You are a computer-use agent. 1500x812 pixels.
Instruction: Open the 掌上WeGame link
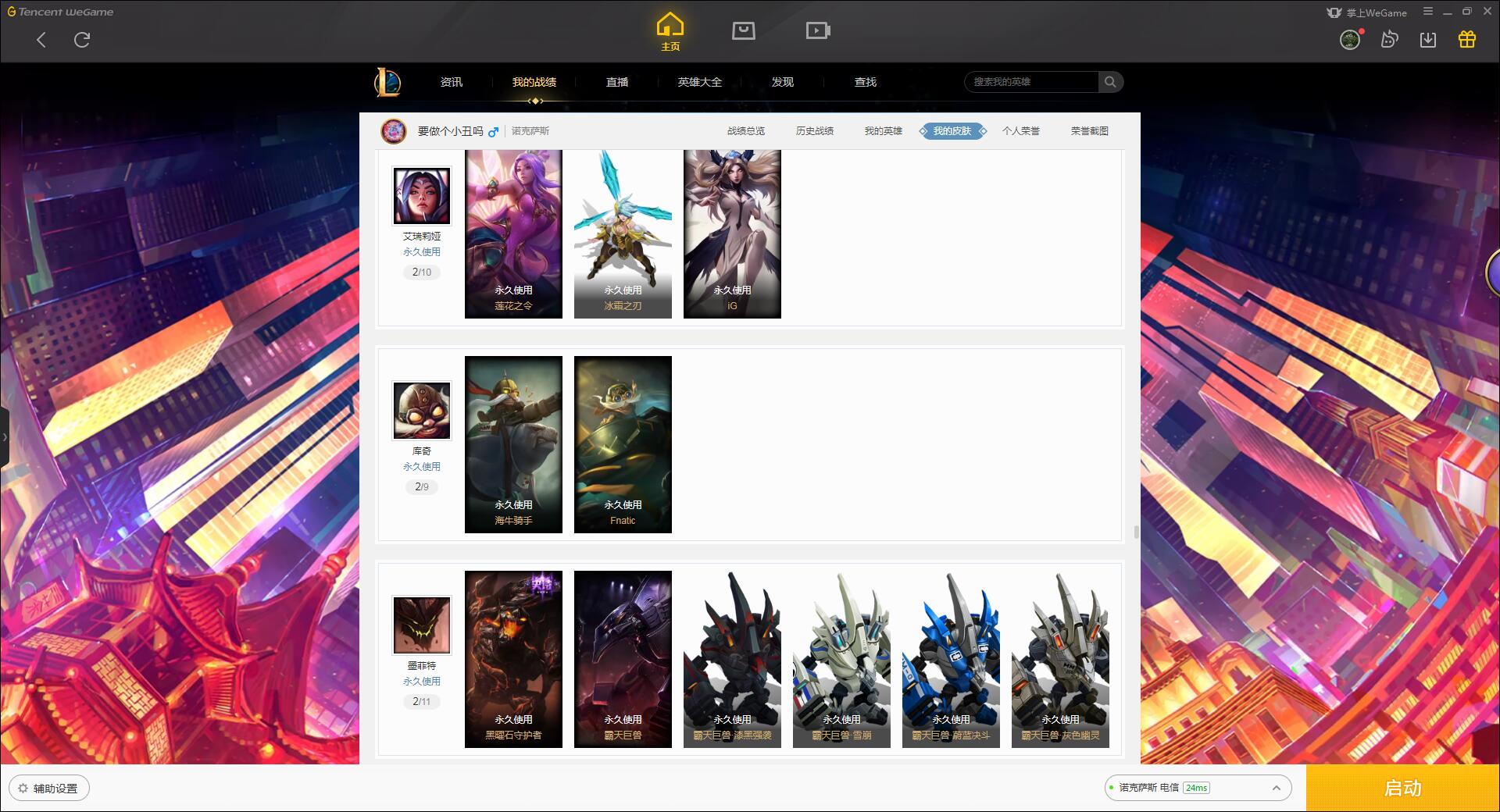1367,12
